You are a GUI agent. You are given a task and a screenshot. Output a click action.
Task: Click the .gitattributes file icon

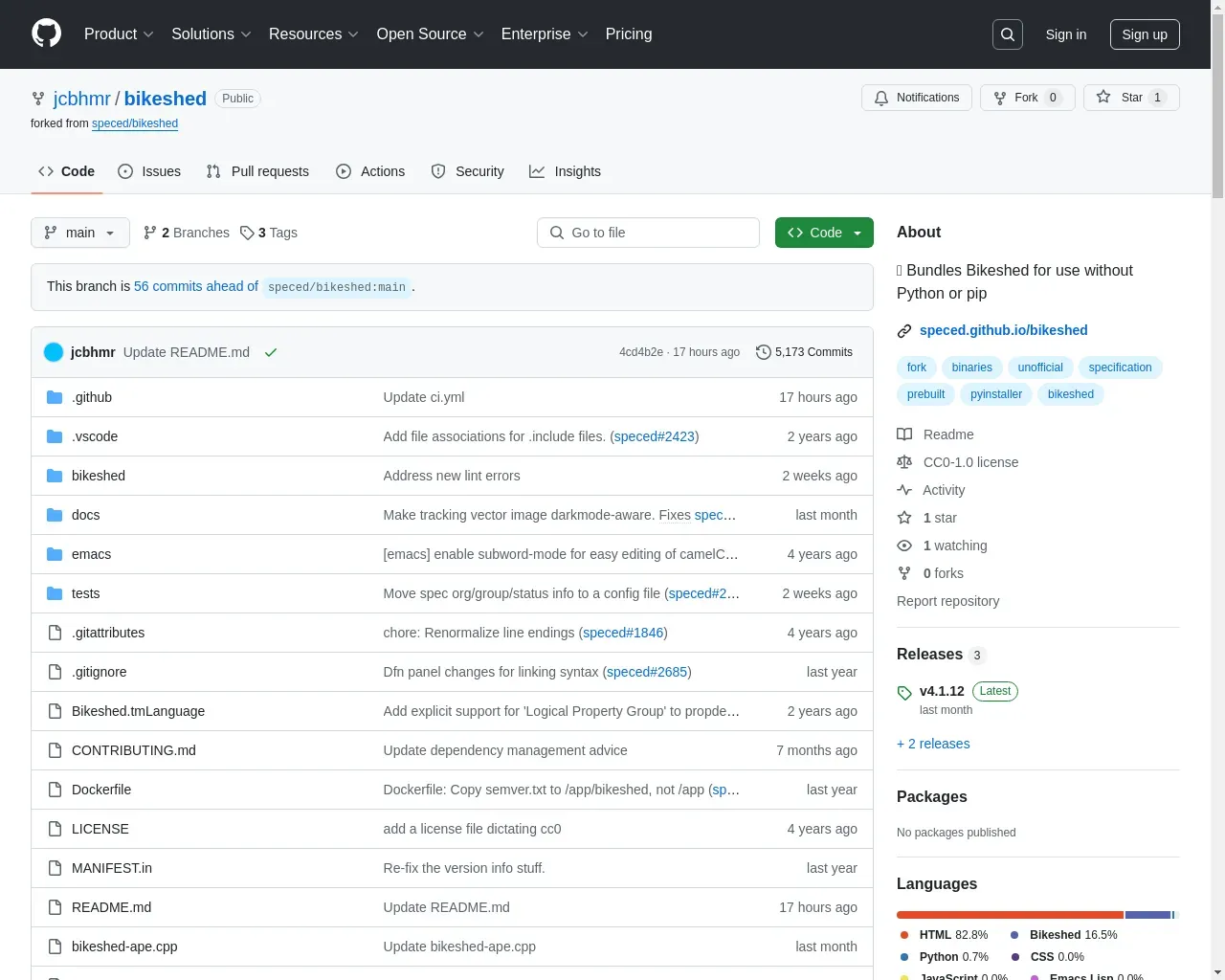coord(55,633)
